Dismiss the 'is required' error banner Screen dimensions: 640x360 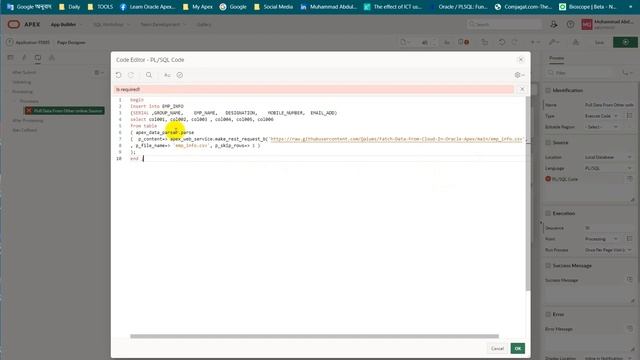pos(522,89)
